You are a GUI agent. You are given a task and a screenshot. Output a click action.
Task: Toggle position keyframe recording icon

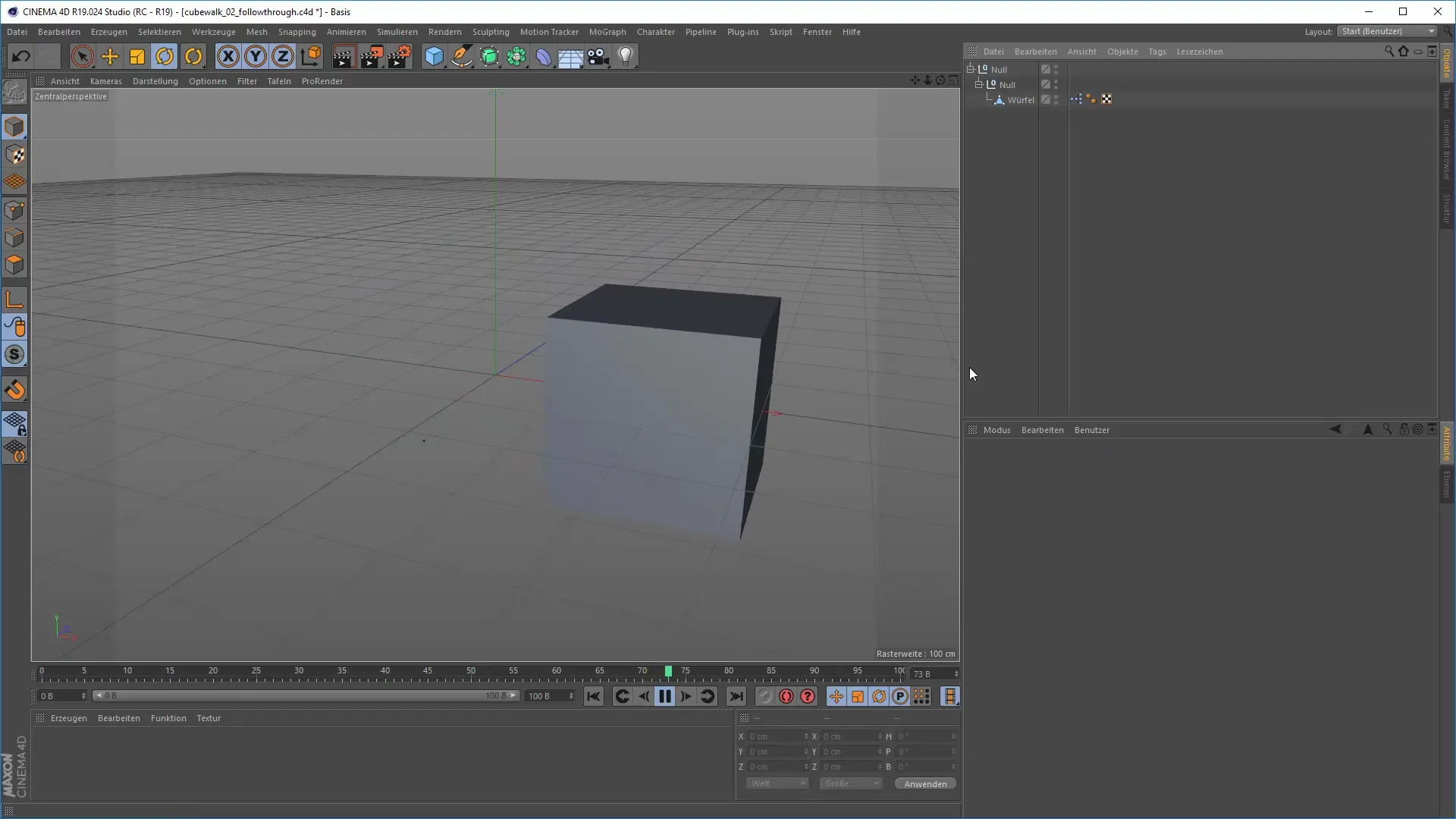click(836, 696)
